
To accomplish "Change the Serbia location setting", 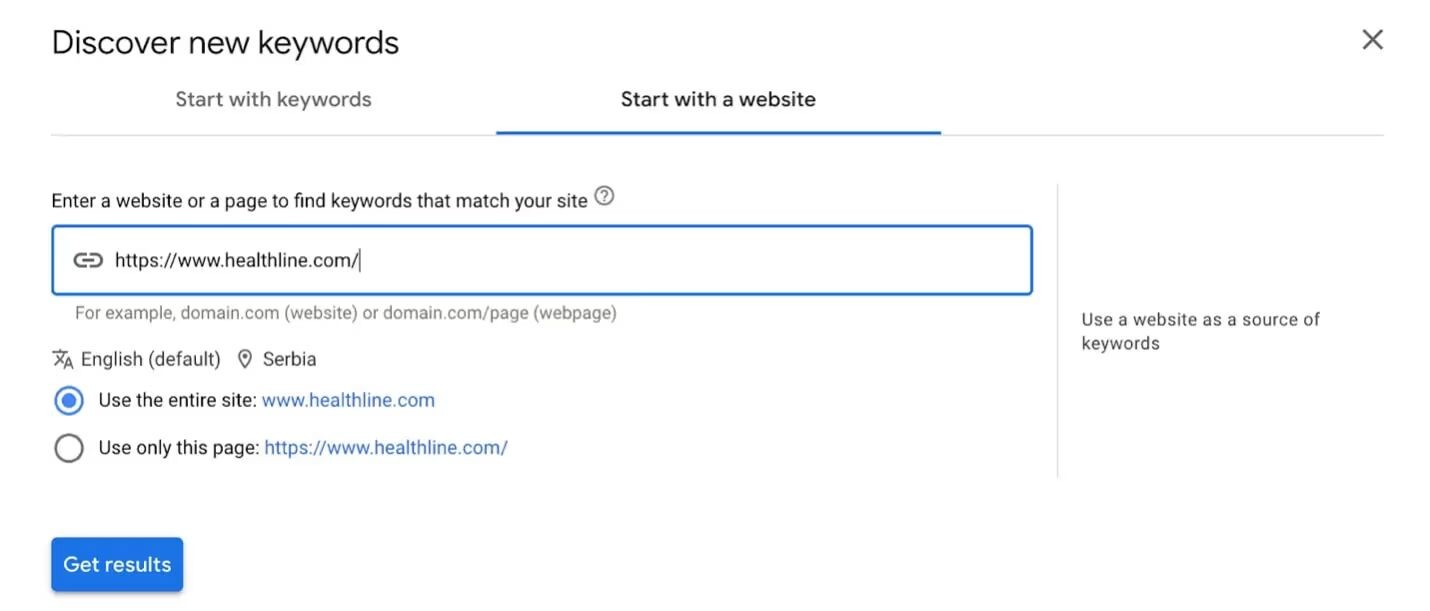I will (x=289, y=359).
